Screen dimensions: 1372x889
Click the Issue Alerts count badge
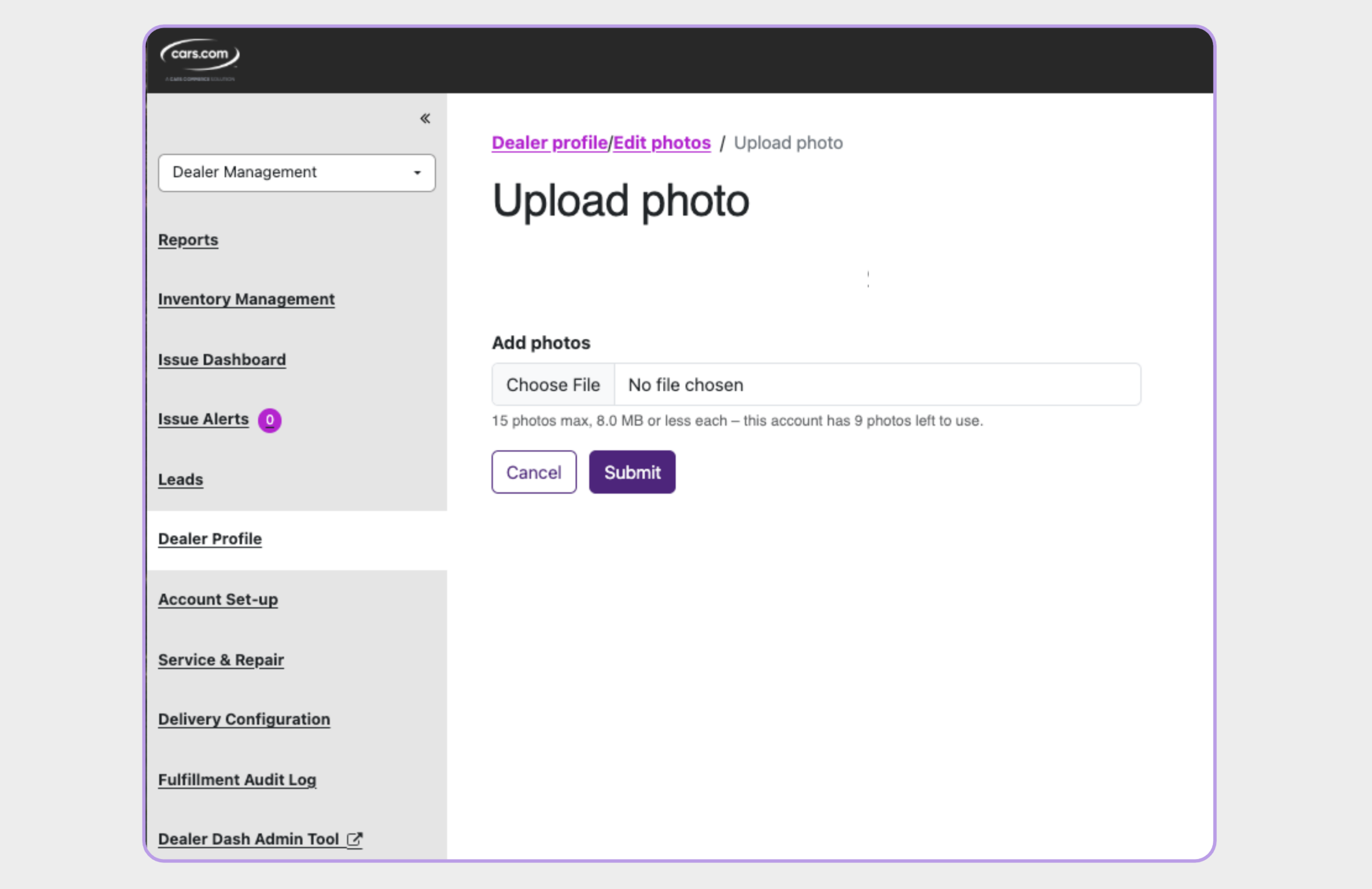[x=269, y=420]
